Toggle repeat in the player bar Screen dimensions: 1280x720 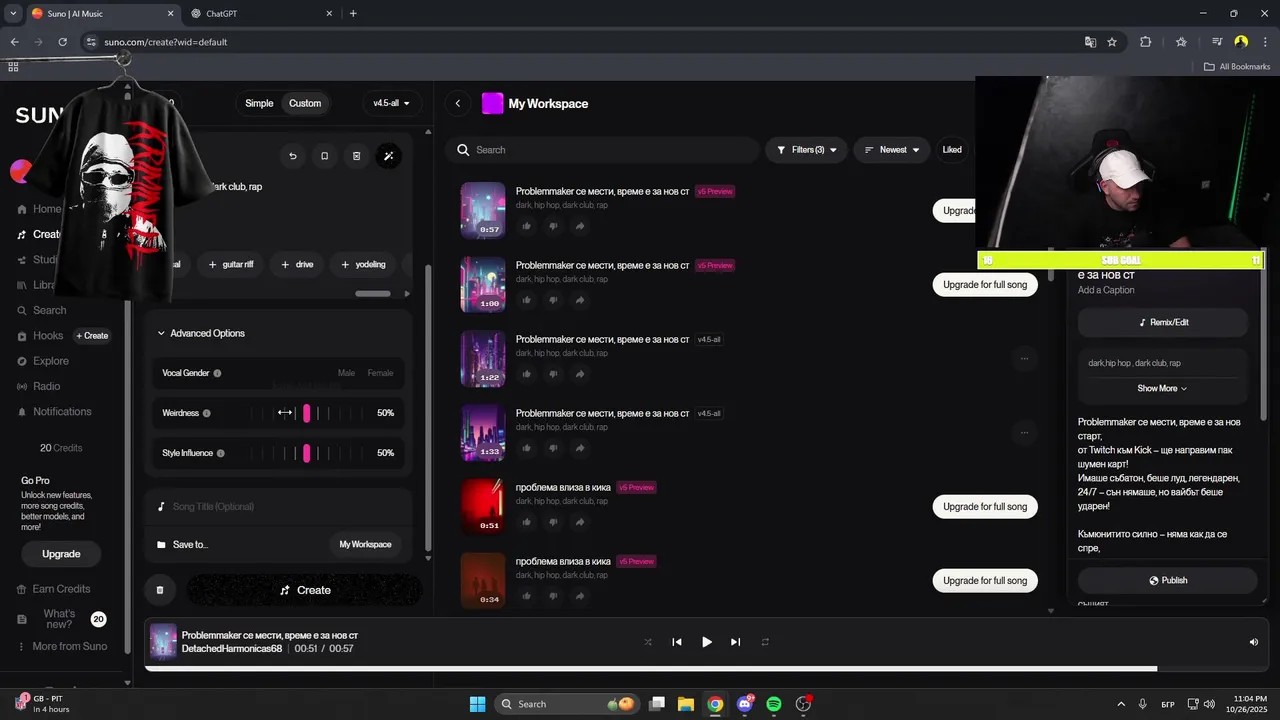coord(765,642)
